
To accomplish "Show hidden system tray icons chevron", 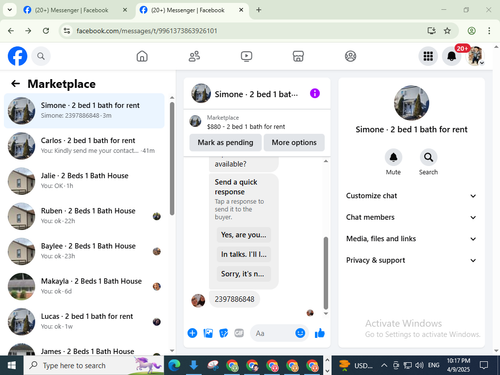I will tap(384, 365).
